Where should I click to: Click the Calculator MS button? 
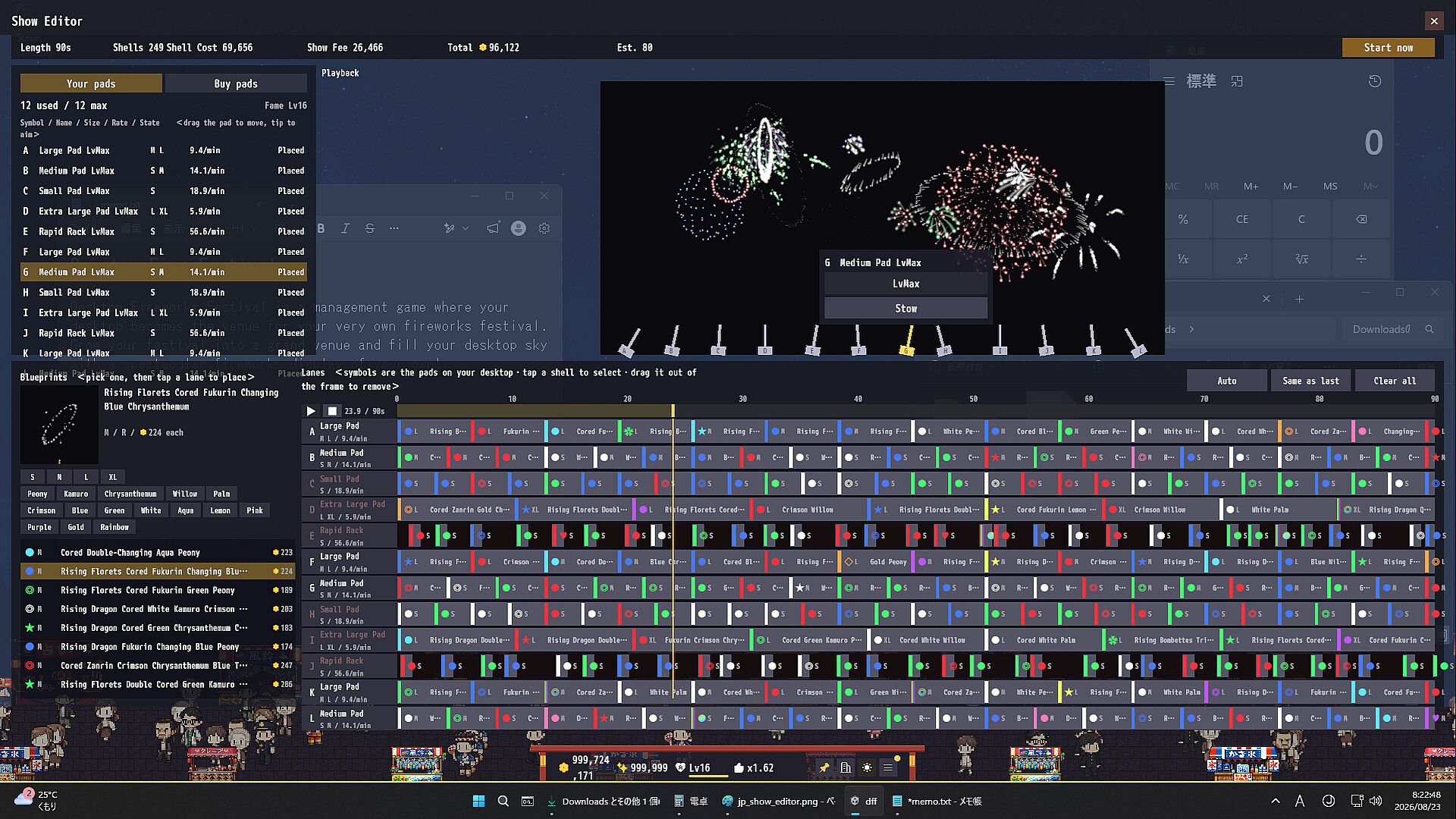pos(1330,186)
